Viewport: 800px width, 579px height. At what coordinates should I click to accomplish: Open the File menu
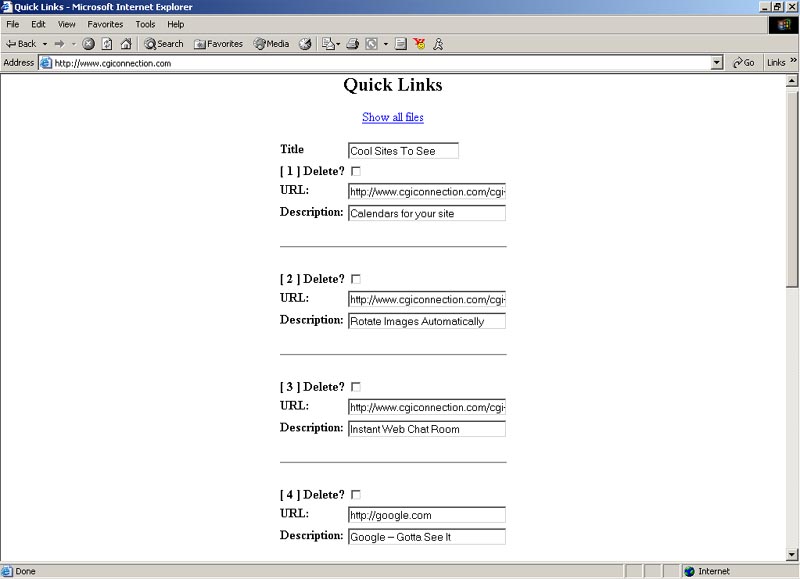point(13,24)
